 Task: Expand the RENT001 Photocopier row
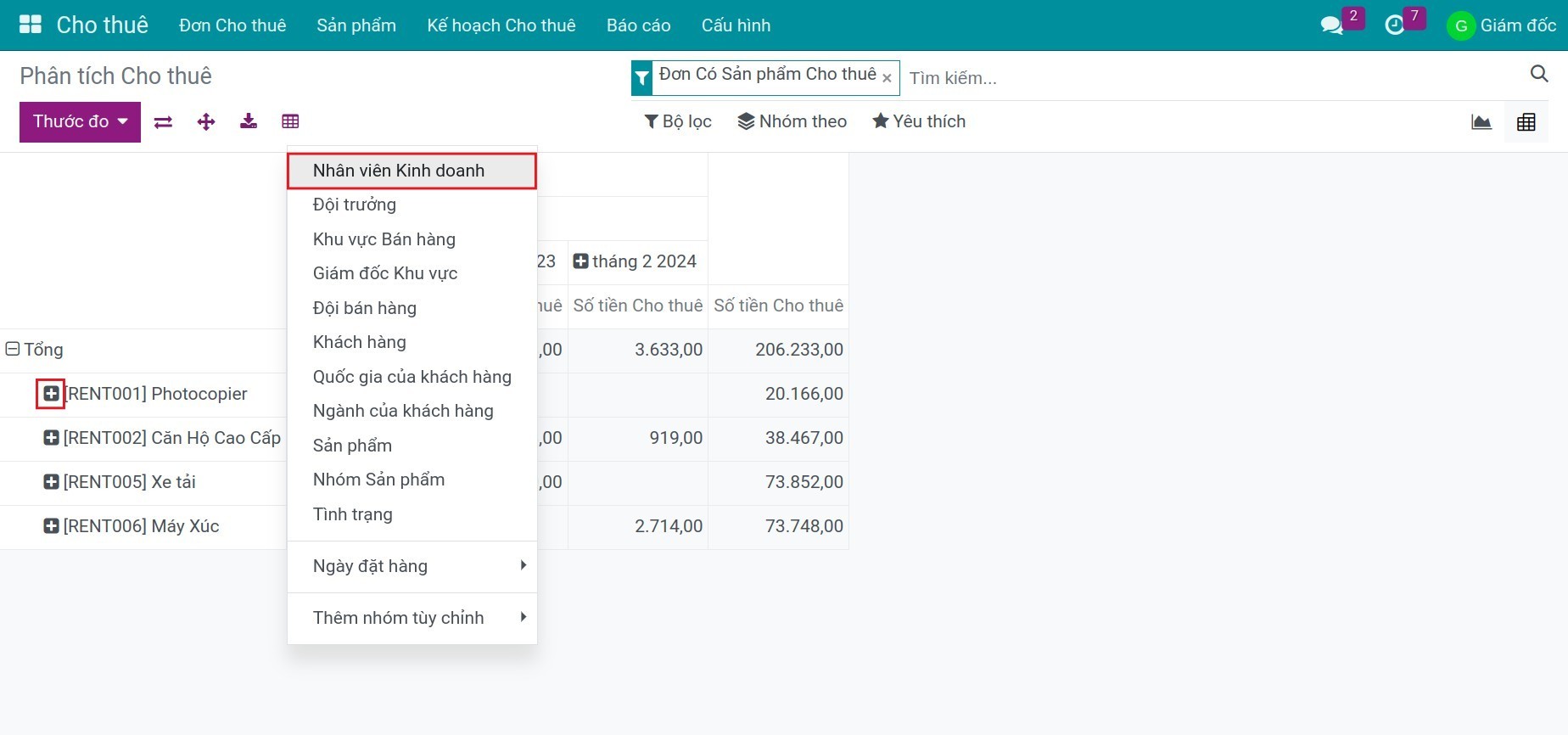[x=51, y=394]
